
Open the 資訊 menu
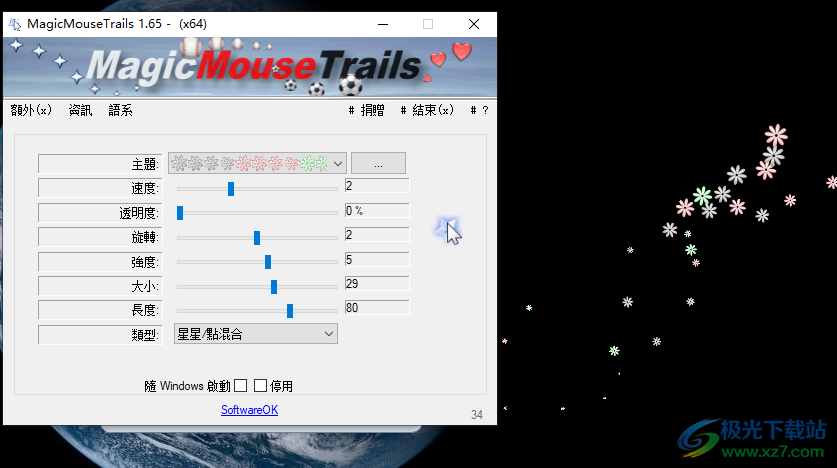[x=80, y=110]
